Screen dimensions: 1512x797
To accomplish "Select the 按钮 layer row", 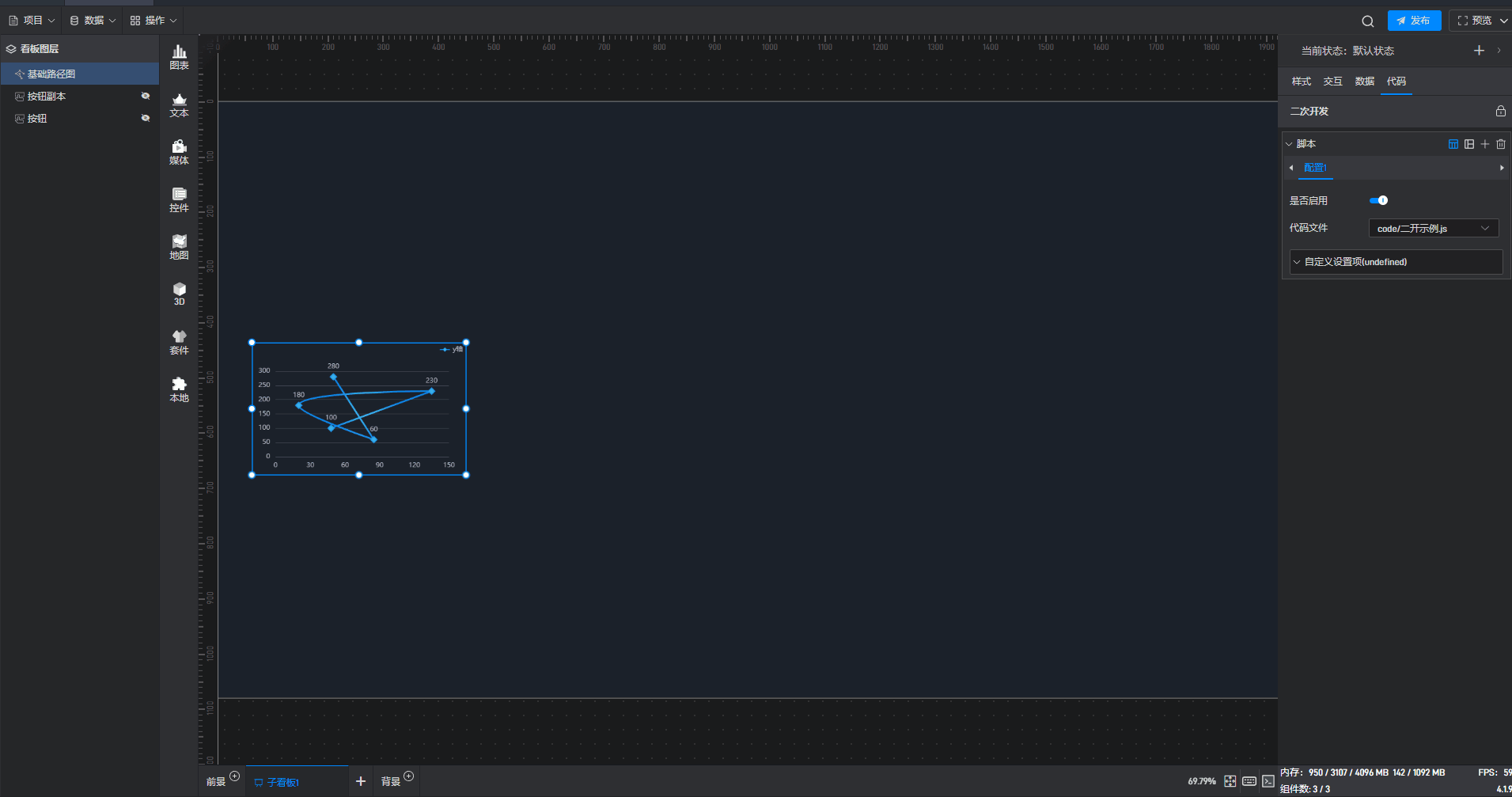I will point(80,118).
